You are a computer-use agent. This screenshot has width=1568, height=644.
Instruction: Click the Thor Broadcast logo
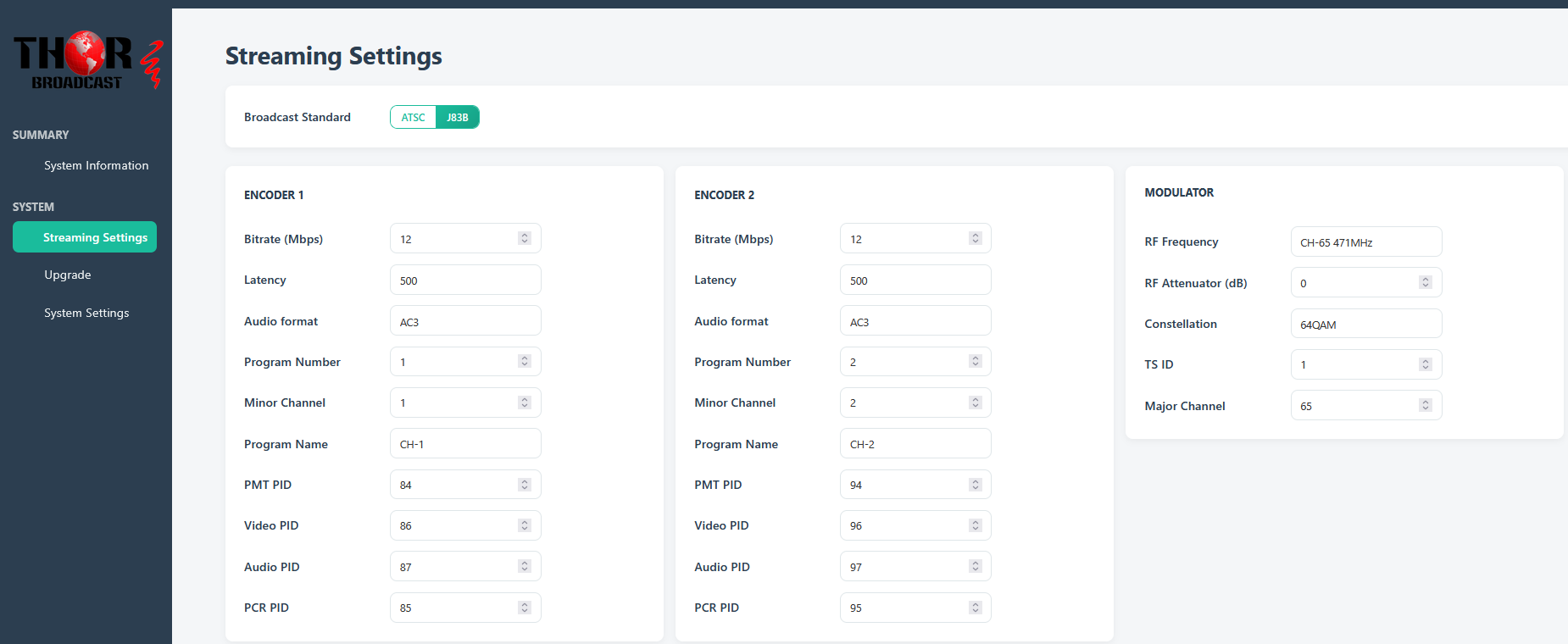(86, 61)
